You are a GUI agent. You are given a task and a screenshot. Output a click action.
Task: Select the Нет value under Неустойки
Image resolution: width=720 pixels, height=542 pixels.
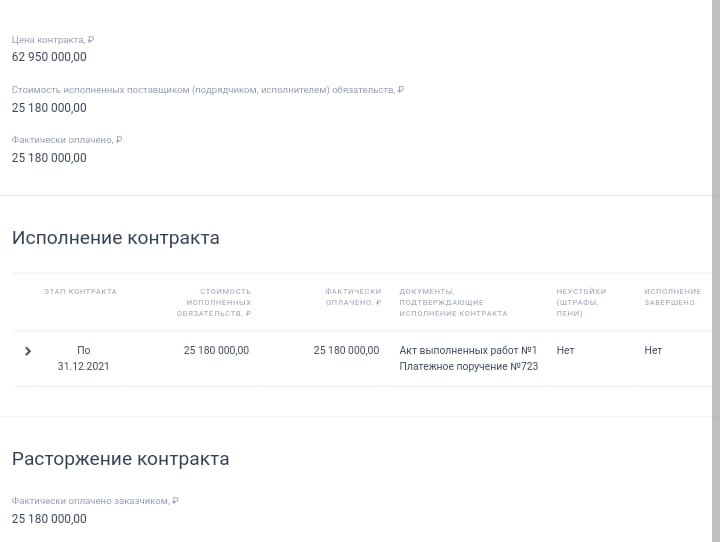point(565,350)
